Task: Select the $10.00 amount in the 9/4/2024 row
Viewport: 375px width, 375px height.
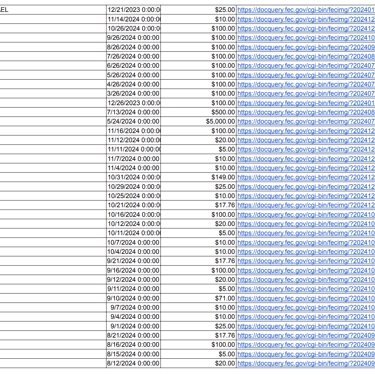Action: pos(199,317)
